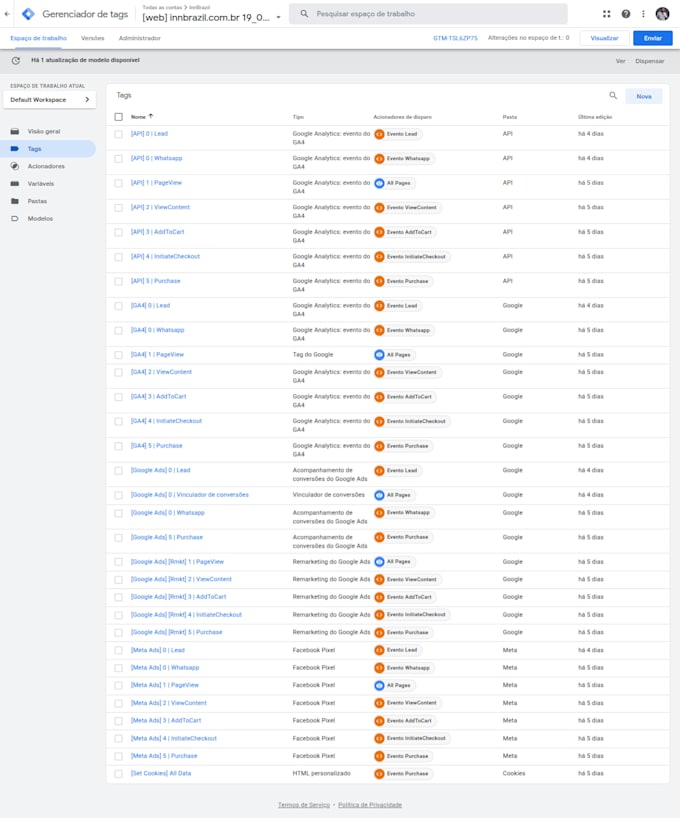Click All Pages trigger on Vinculador de conversões row
Viewport: 680px width, 818px height.
(x=395, y=495)
